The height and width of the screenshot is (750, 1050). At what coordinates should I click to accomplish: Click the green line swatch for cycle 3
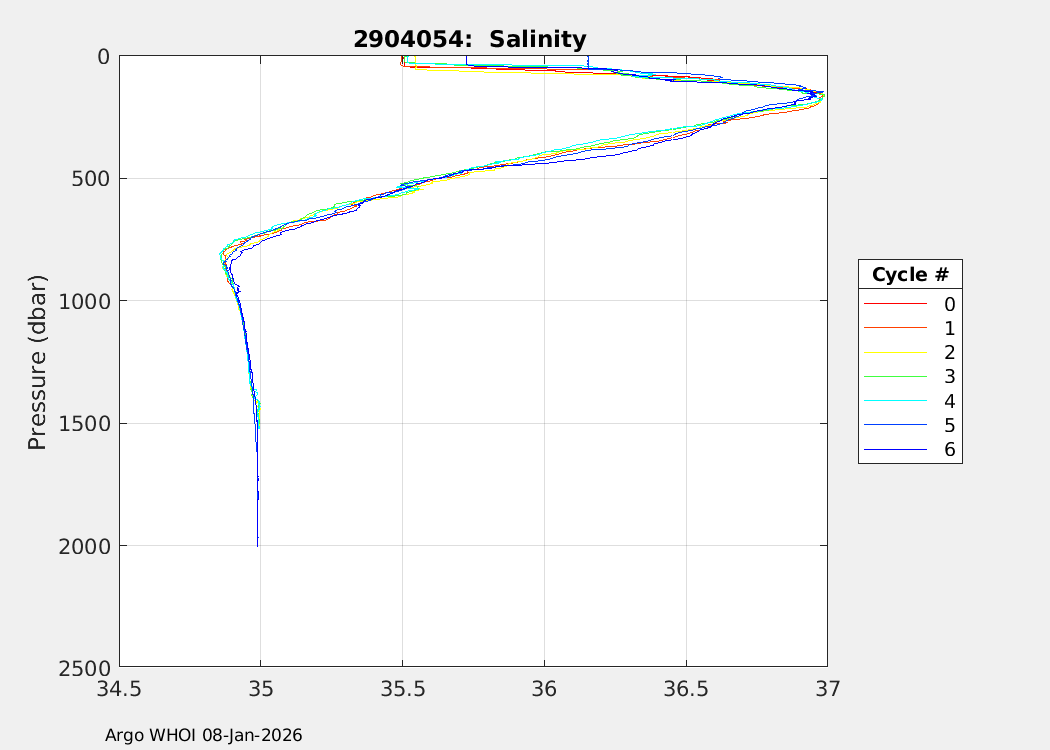[895, 377]
